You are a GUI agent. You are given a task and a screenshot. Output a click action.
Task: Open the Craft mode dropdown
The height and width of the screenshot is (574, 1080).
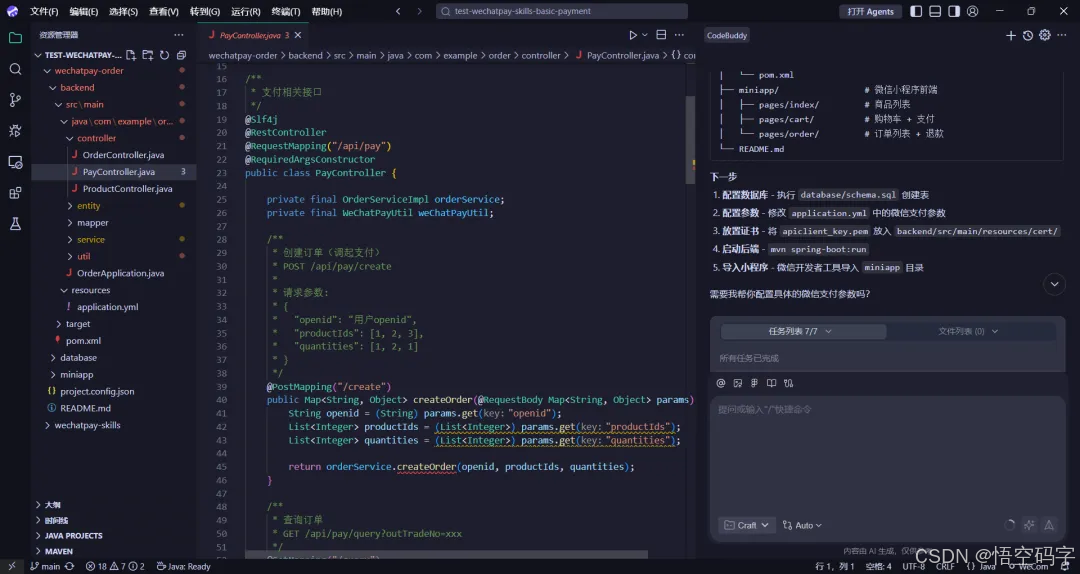747,525
